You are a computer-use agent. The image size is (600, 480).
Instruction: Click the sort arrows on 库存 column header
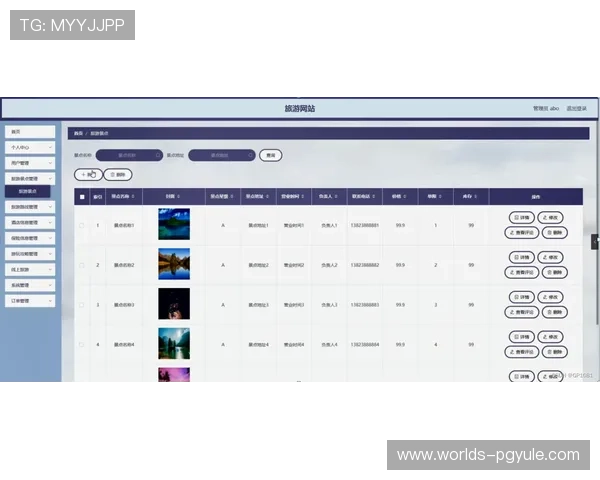477,197
